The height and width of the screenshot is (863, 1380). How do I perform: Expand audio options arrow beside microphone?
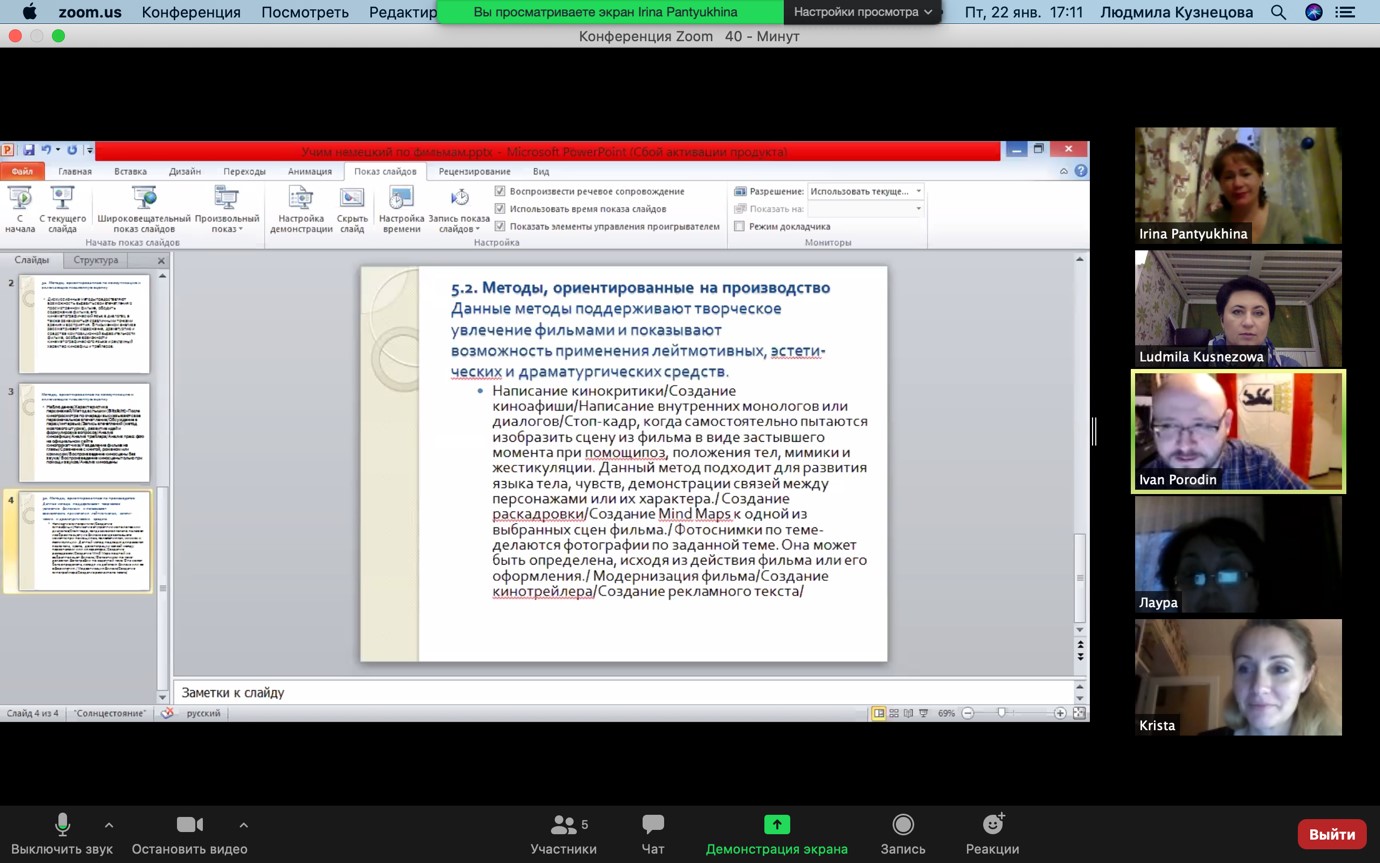[109, 825]
